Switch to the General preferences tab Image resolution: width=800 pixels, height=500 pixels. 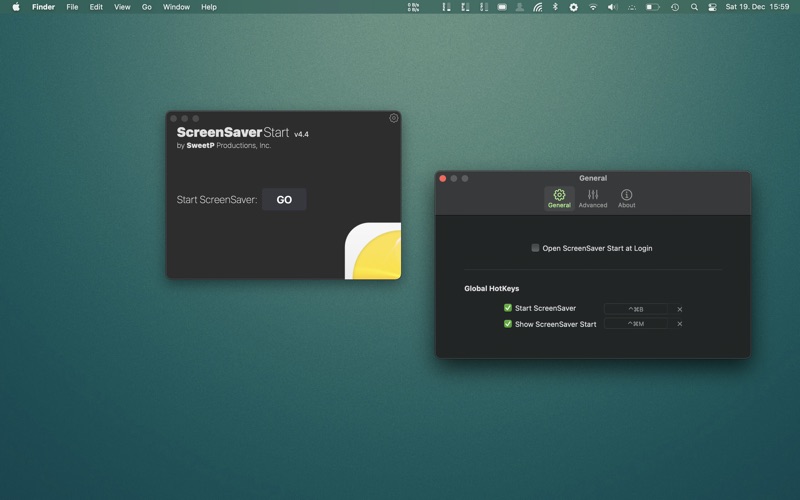click(559, 198)
